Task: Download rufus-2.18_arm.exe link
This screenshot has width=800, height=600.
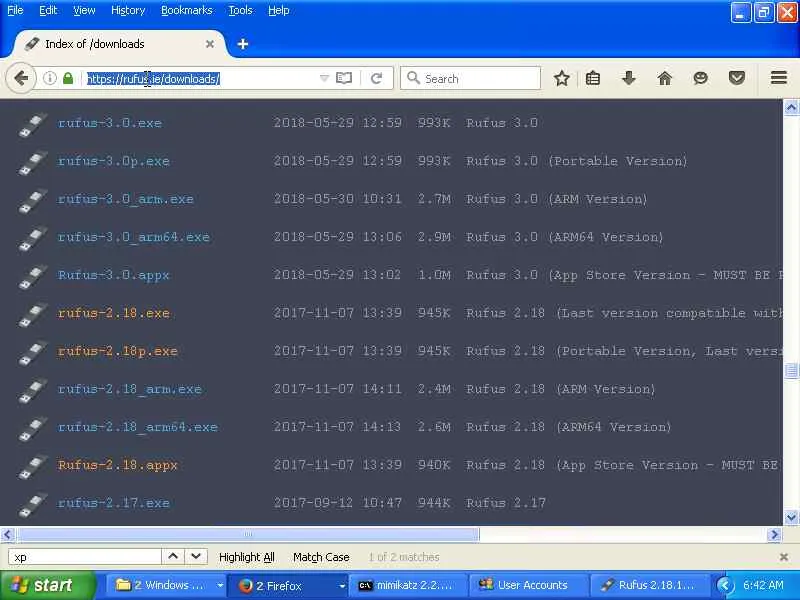Action: click(x=130, y=389)
